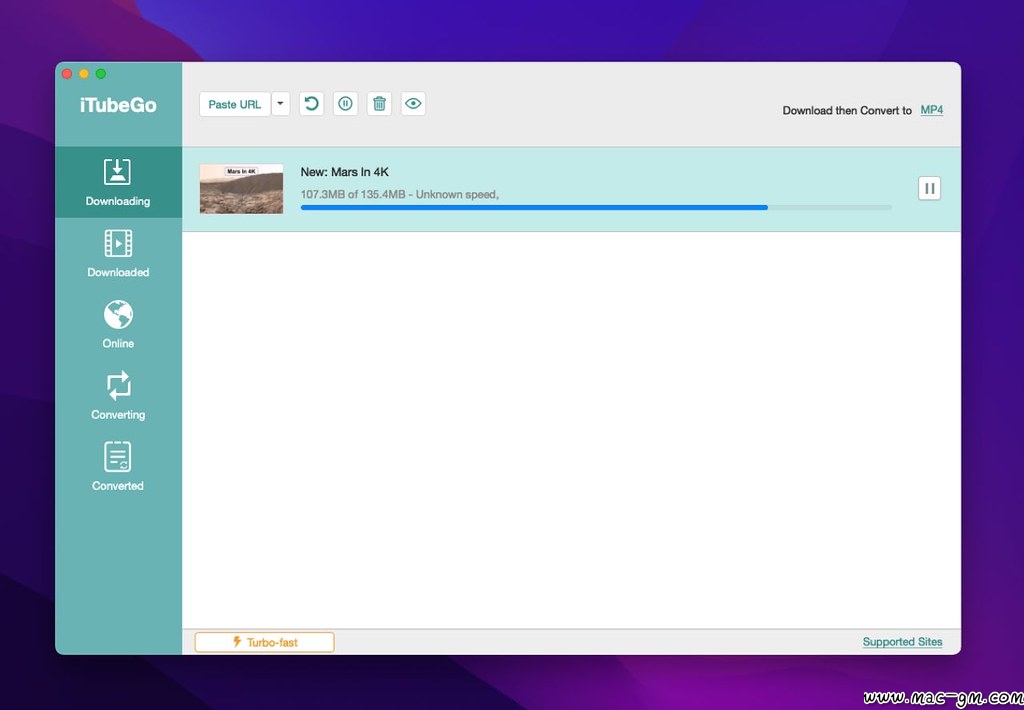Viewport: 1024px width, 710px height.
Task: Select the 'New: Mars In 4K' title
Action: click(345, 172)
